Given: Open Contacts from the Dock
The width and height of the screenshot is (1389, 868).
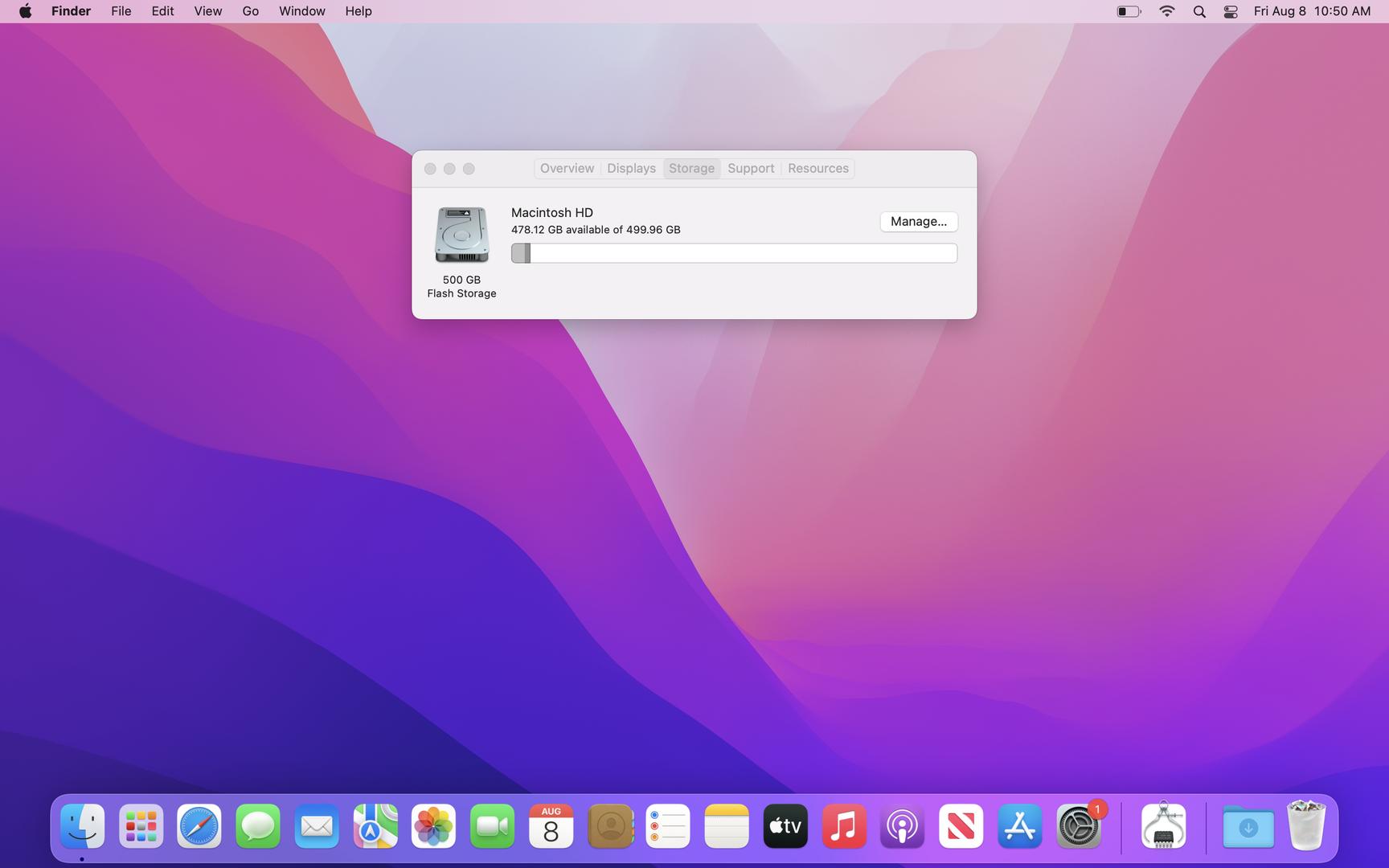Looking at the screenshot, I should pyautogui.click(x=610, y=826).
